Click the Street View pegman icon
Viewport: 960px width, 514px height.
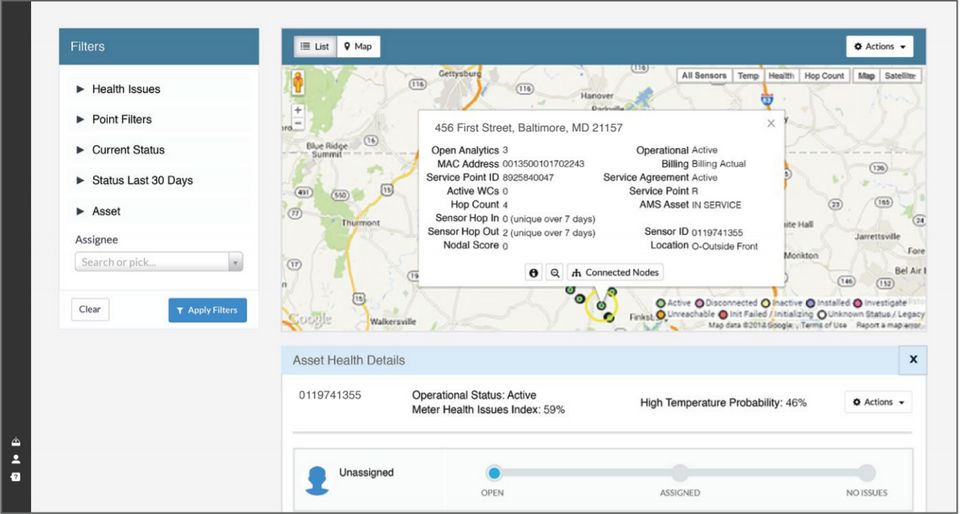[298, 83]
